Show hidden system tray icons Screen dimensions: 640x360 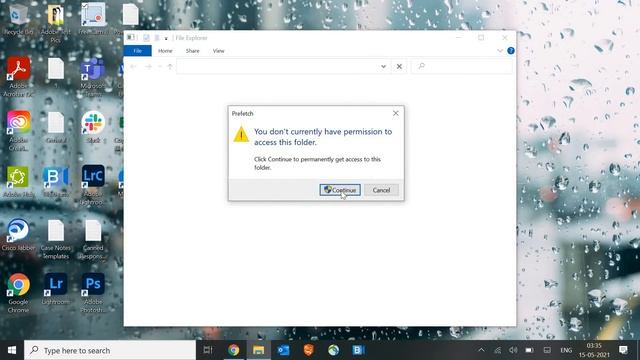(482, 350)
